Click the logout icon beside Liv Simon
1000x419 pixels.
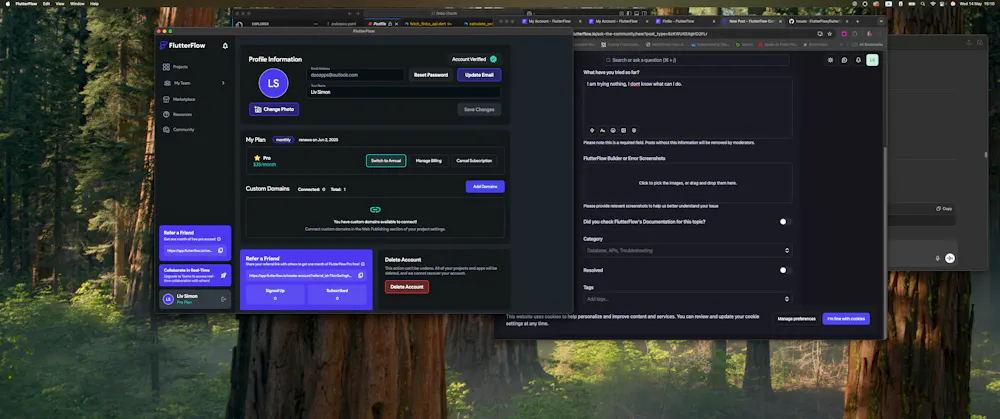[223, 299]
